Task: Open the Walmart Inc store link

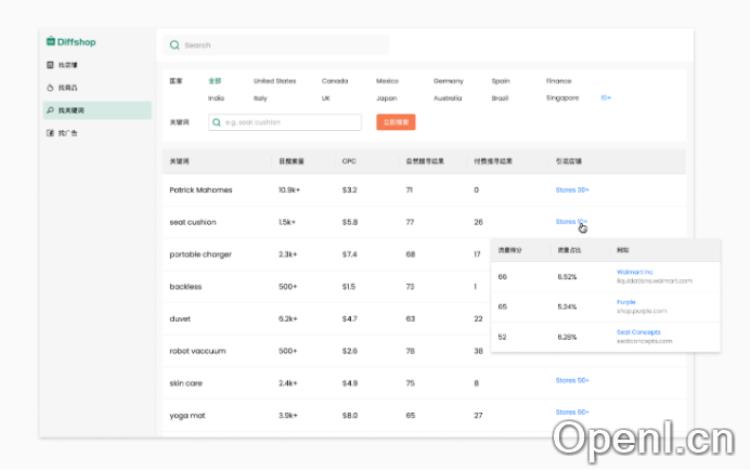Action: (634, 271)
